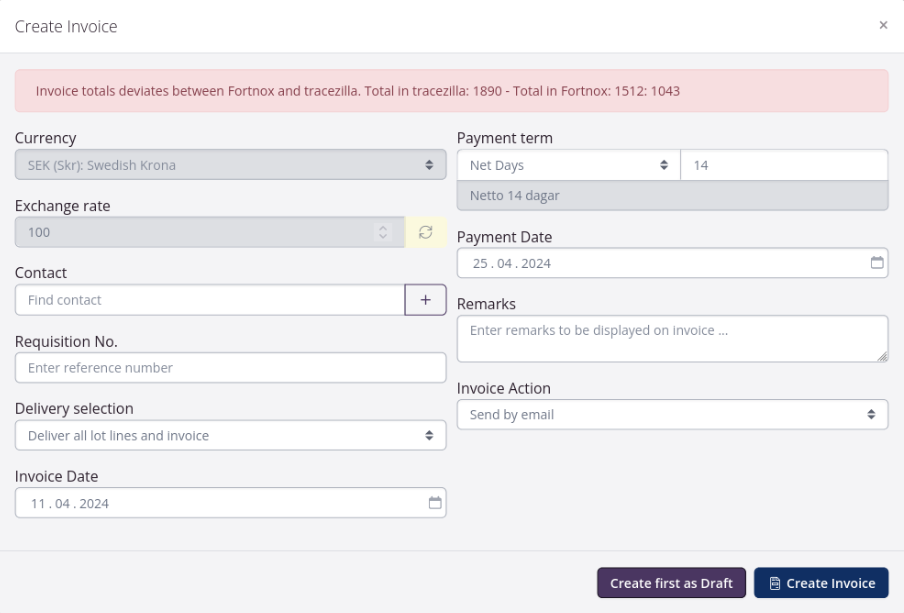The width and height of the screenshot is (904, 613).
Task: Click the Create first as Draft button
Action: pyautogui.click(x=670, y=582)
